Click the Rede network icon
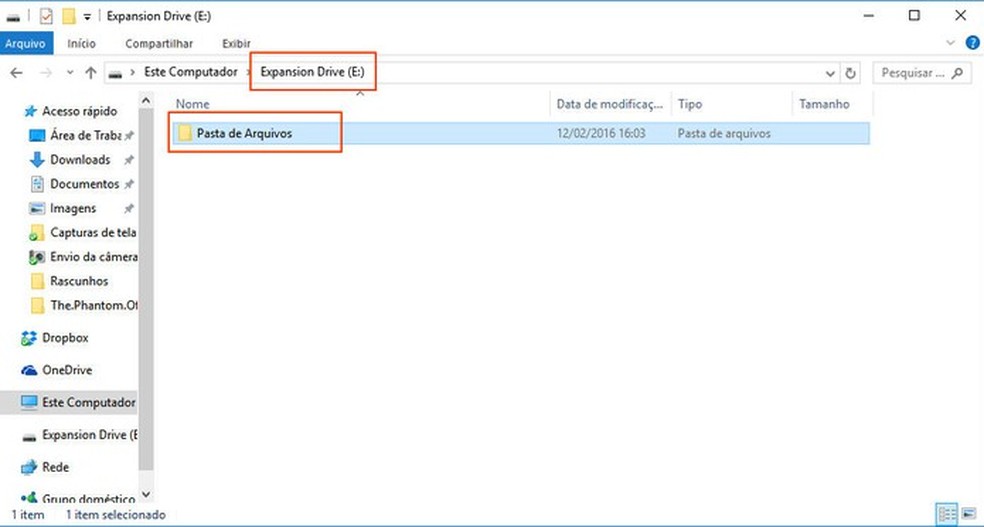The height and width of the screenshot is (527, 984). coord(29,467)
